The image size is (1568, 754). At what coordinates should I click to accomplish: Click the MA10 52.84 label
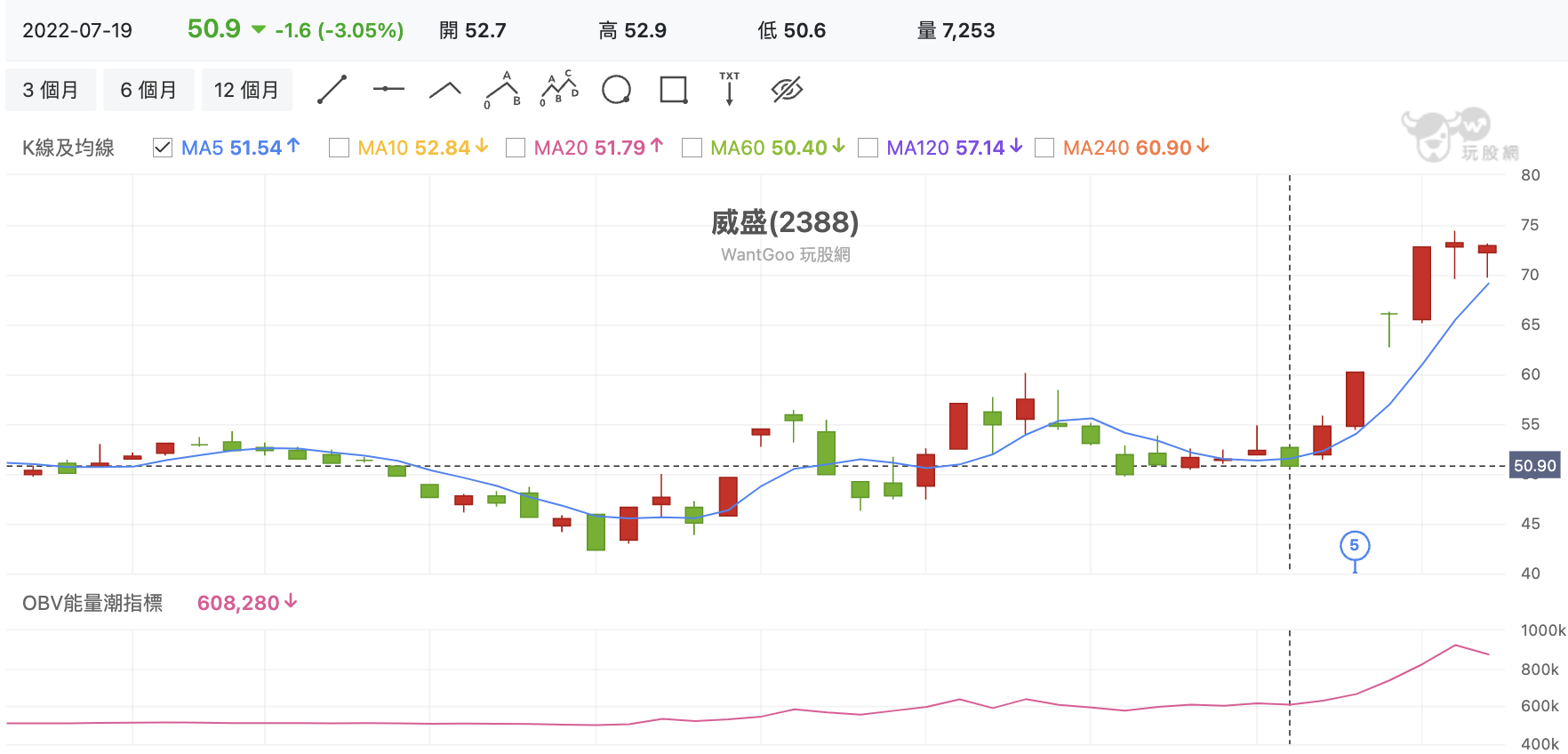(x=423, y=148)
